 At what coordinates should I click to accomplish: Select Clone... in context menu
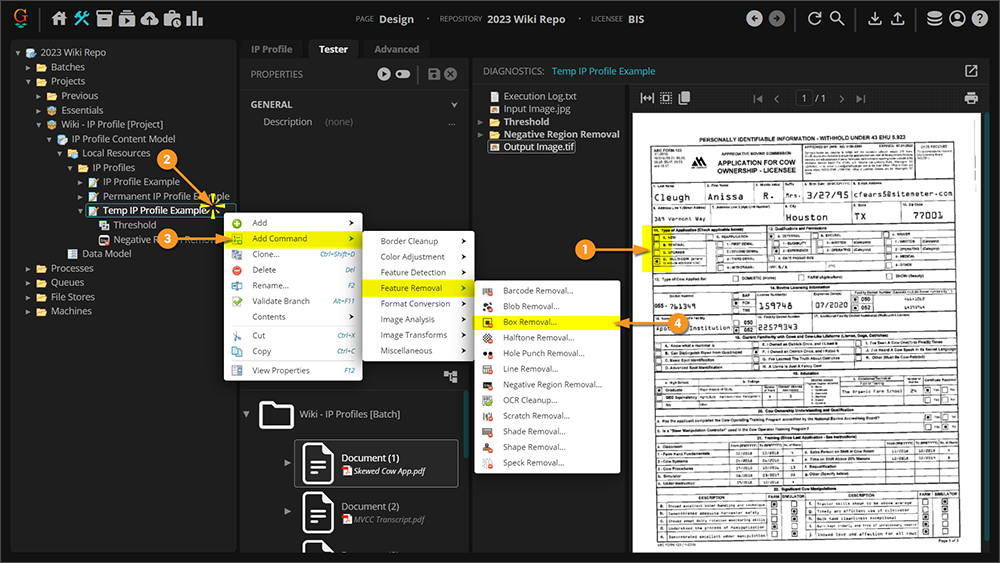click(293, 254)
